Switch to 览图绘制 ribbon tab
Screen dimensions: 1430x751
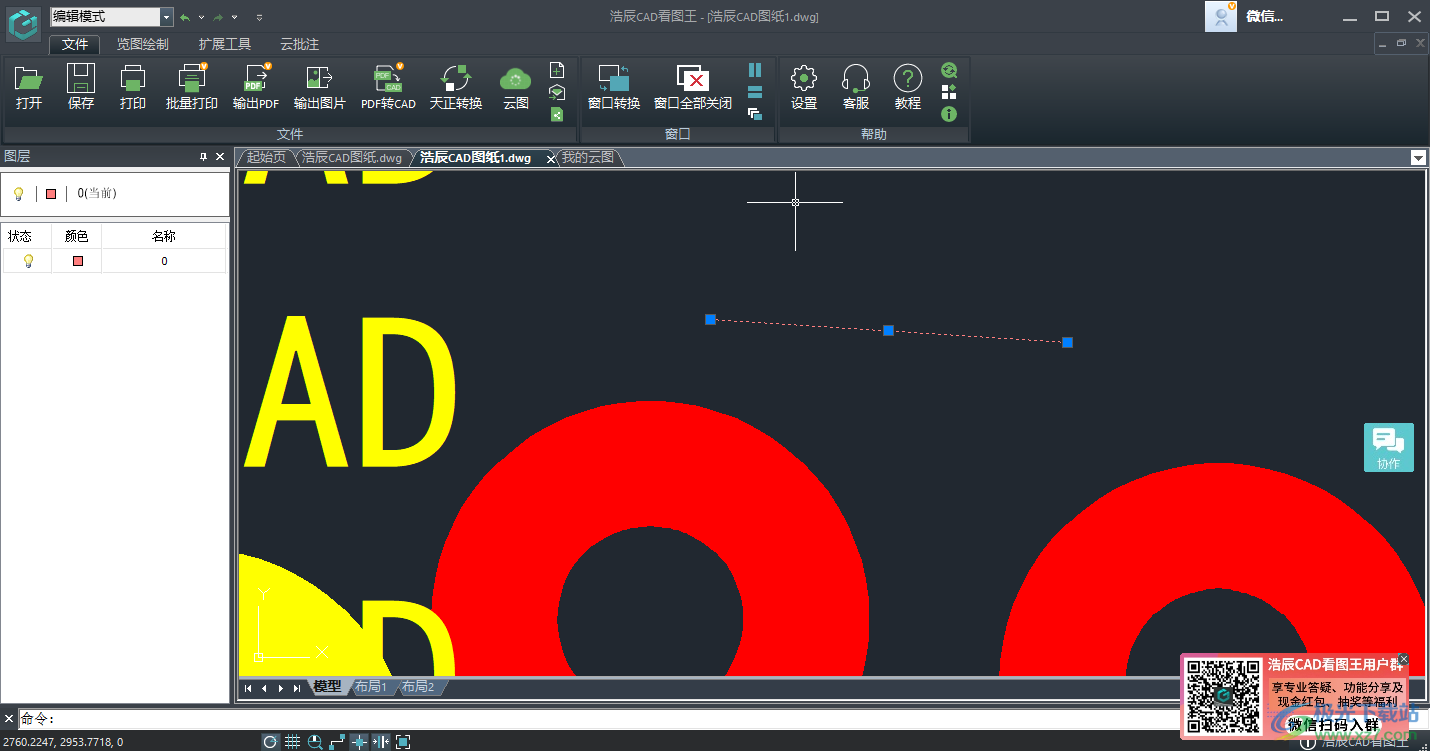pos(142,44)
